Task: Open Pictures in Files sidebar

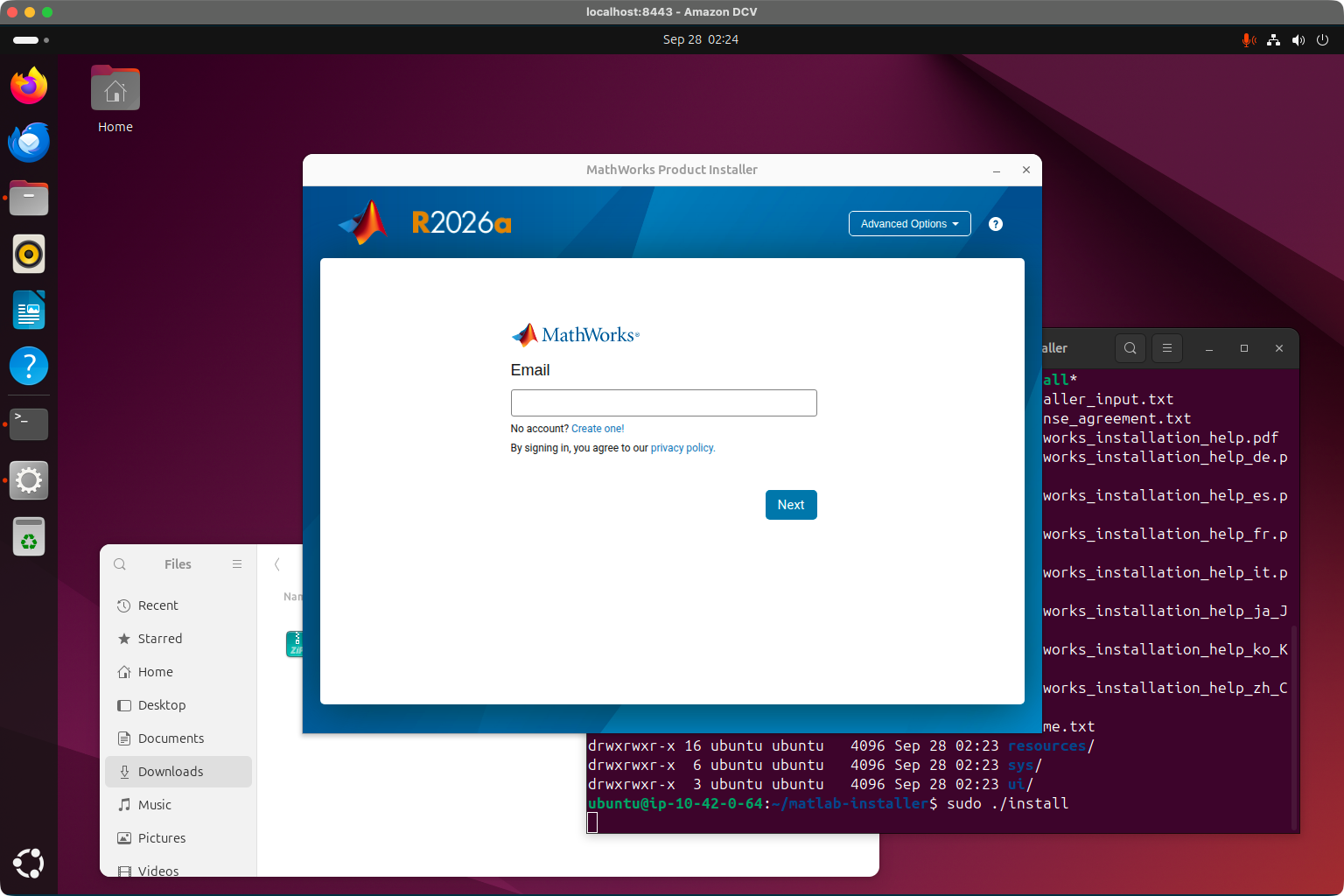Action: coord(178,838)
